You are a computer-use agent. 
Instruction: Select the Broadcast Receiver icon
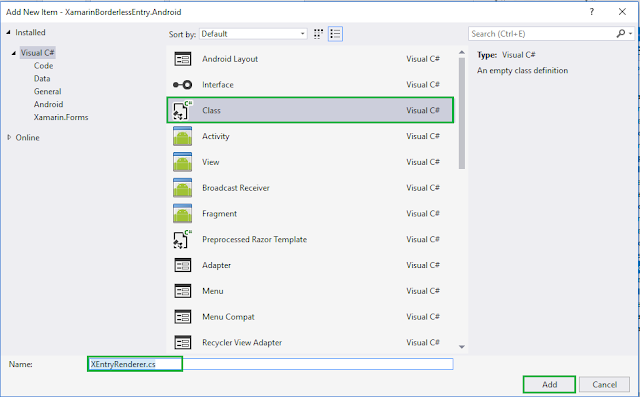[x=182, y=188]
